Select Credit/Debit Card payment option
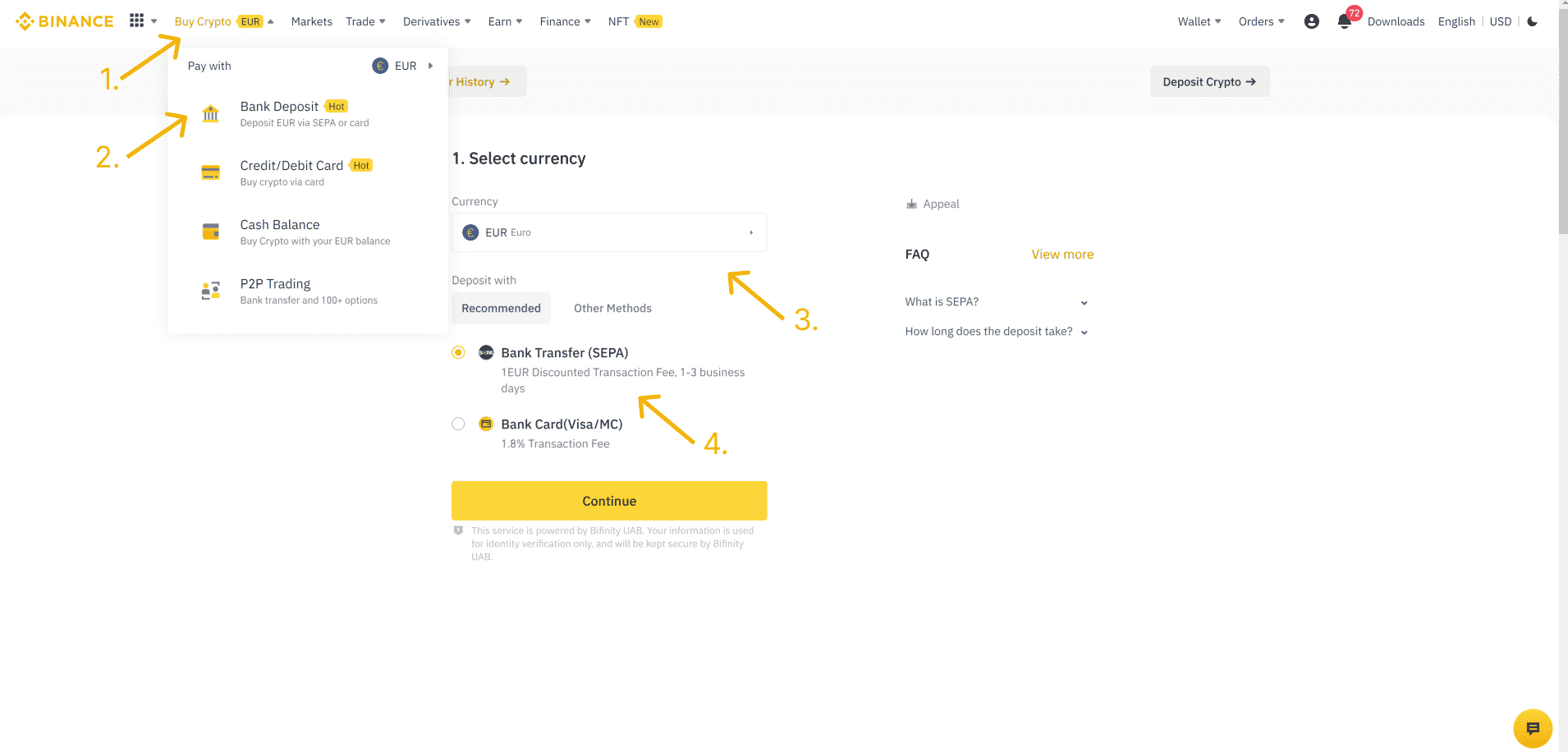Screen dimensions: 1568x752 tap(291, 172)
